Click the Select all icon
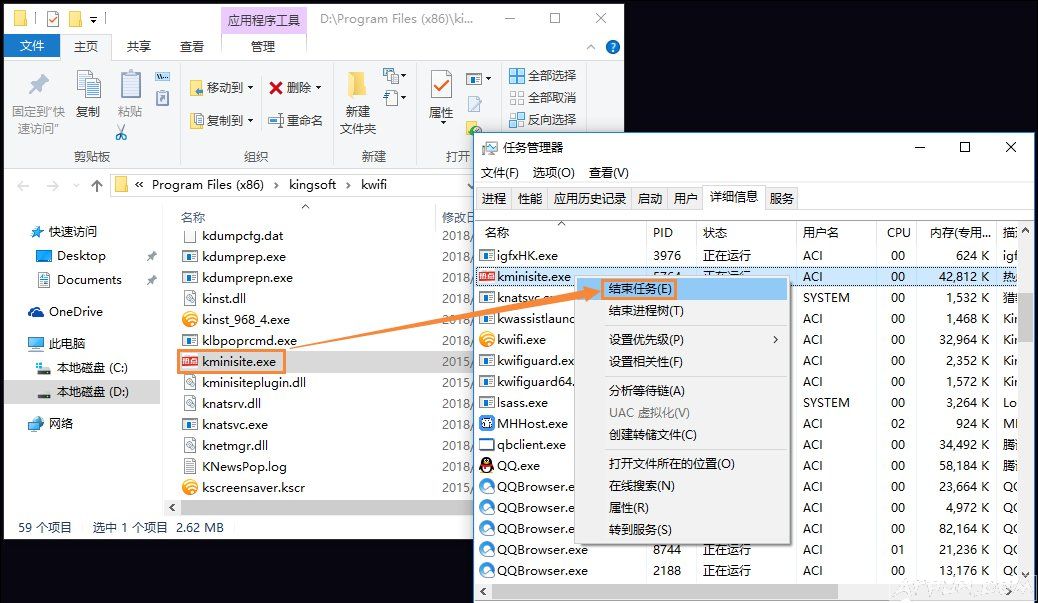The width and height of the screenshot is (1038, 603). point(516,75)
